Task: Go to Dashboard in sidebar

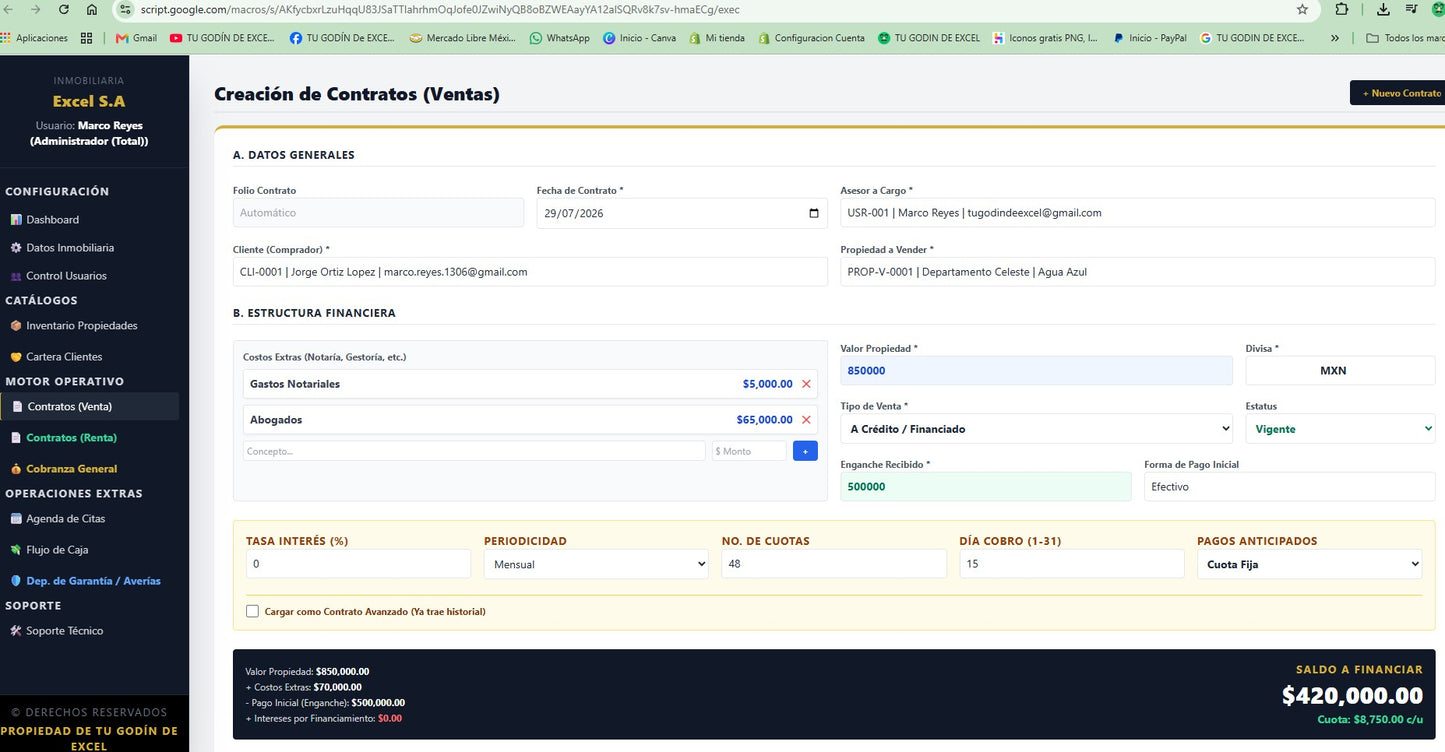Action: (x=52, y=220)
